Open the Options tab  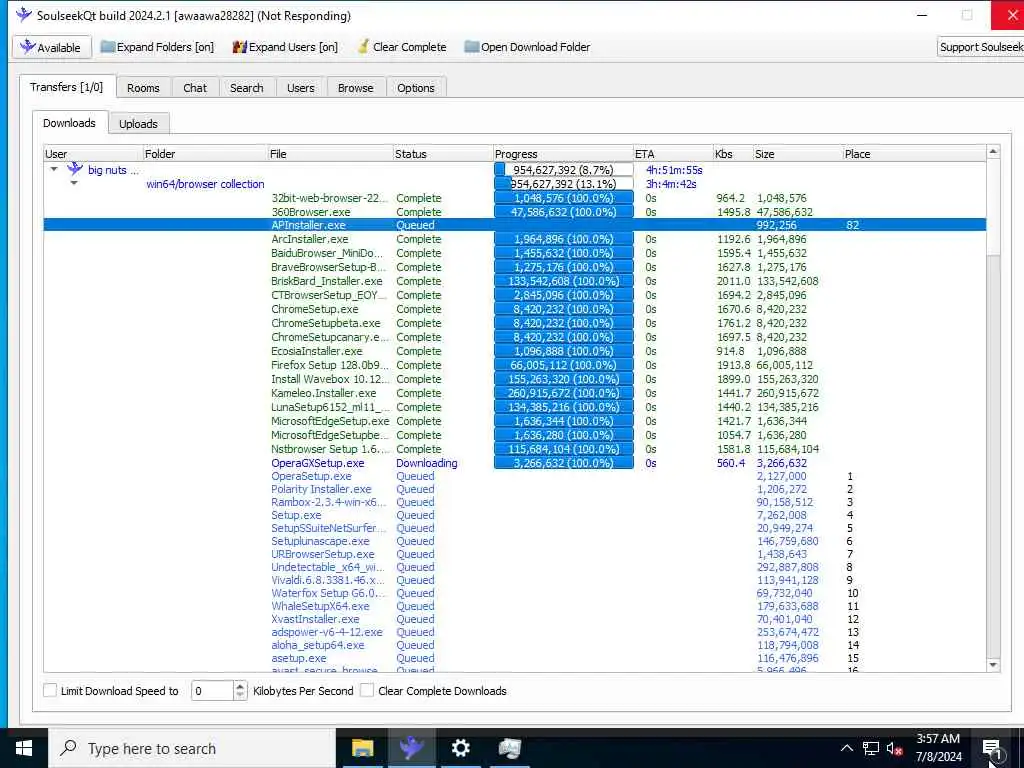[415, 88]
